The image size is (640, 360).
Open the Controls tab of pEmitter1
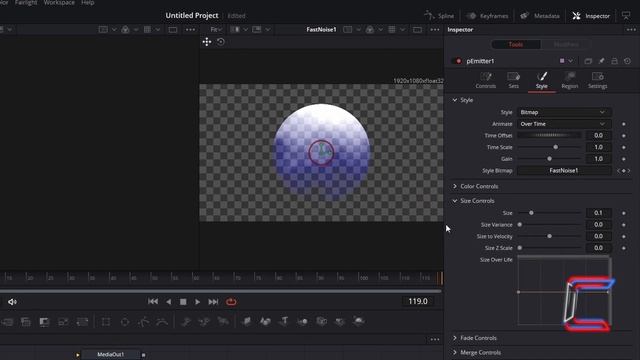point(485,80)
